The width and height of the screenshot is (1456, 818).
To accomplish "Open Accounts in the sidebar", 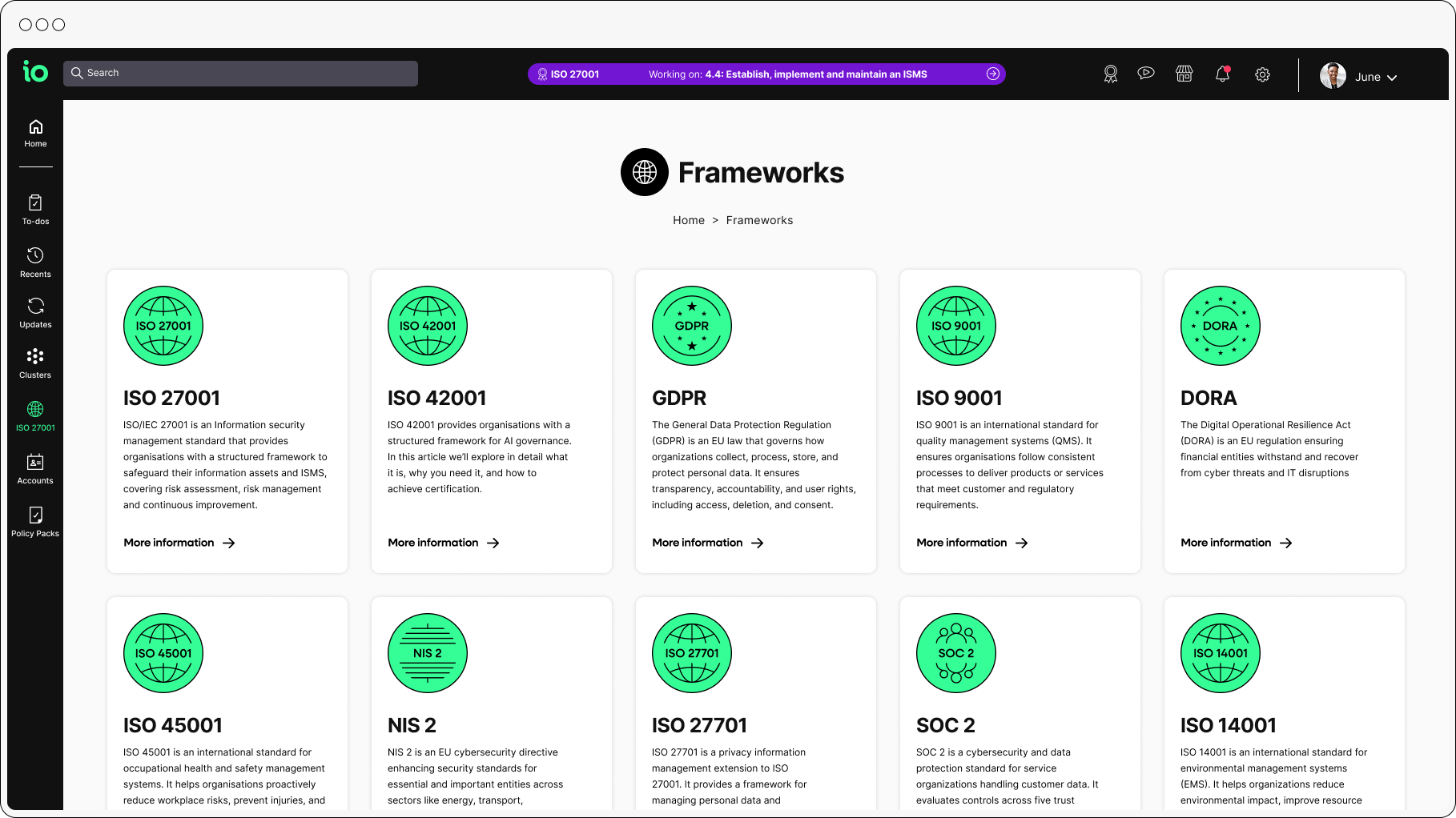I will [35, 469].
